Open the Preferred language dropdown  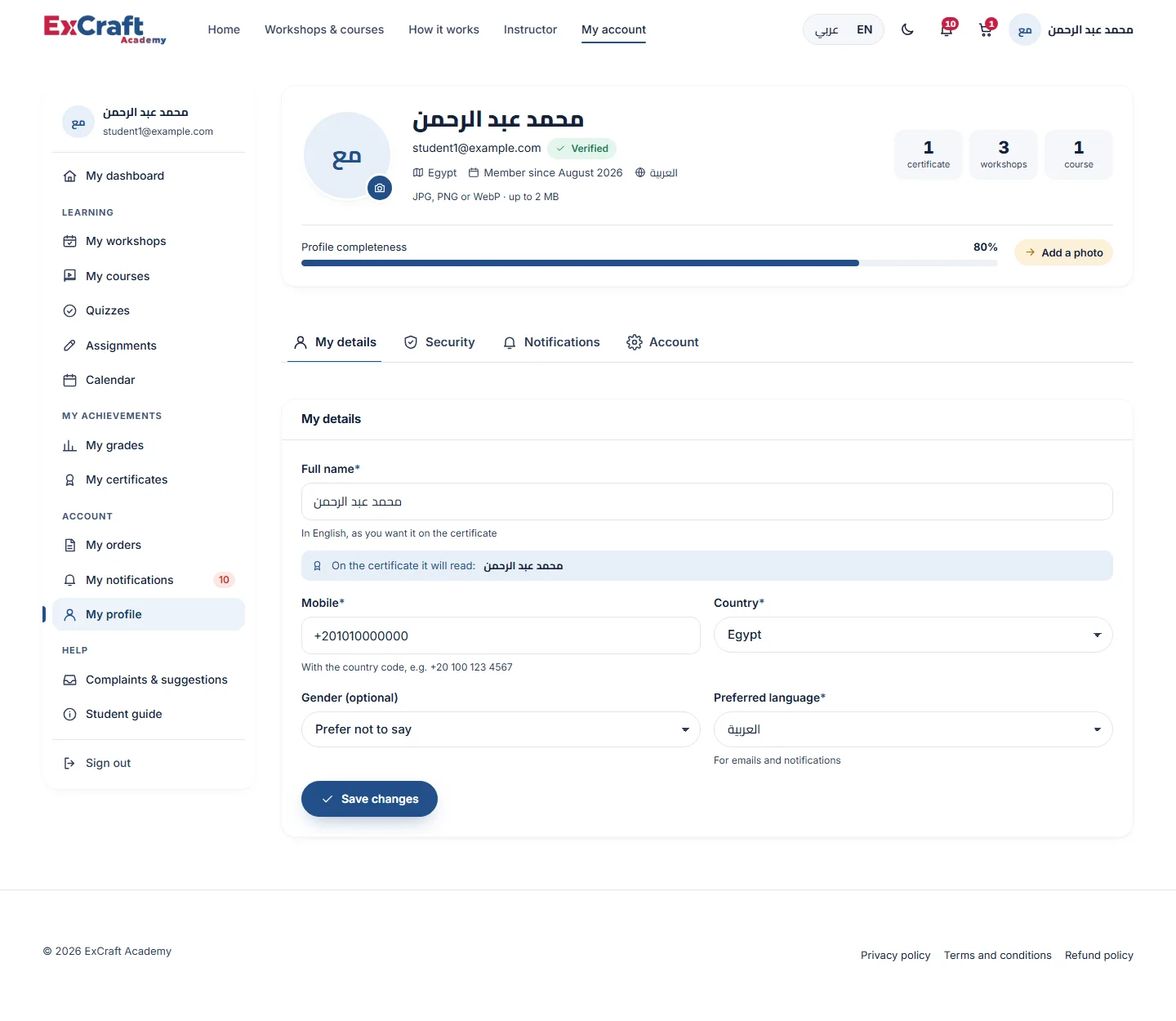click(913, 729)
